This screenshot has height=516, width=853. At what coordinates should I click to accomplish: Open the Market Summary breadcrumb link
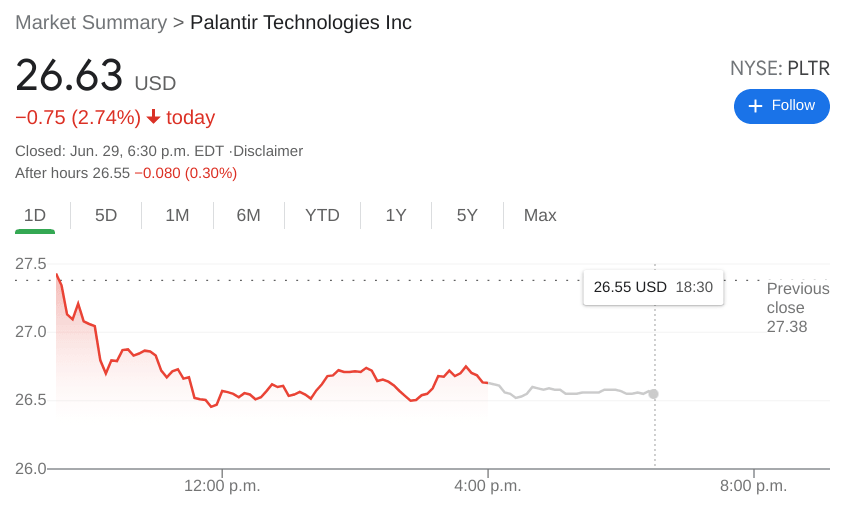click(91, 22)
